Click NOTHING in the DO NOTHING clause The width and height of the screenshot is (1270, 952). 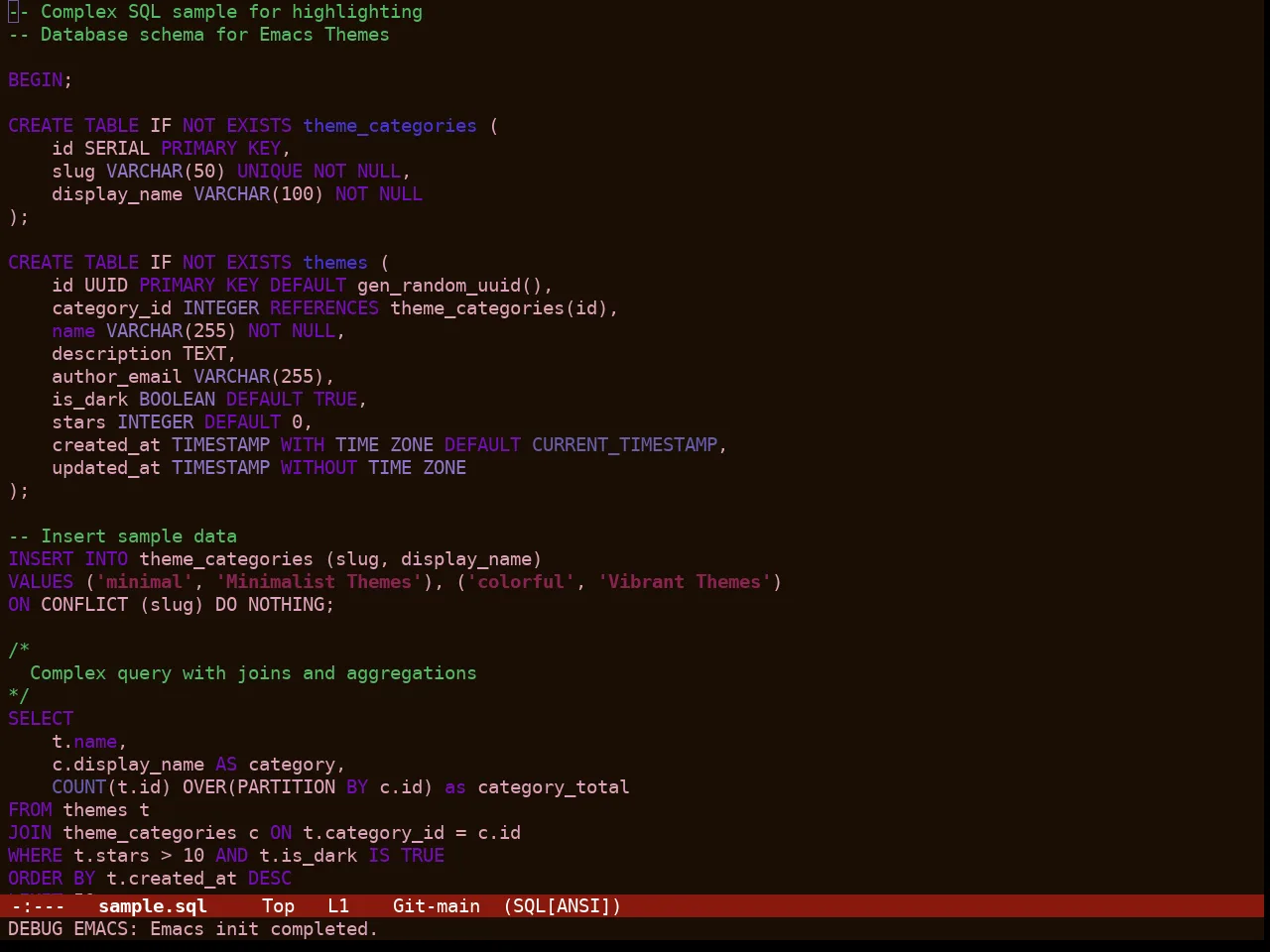click(286, 604)
